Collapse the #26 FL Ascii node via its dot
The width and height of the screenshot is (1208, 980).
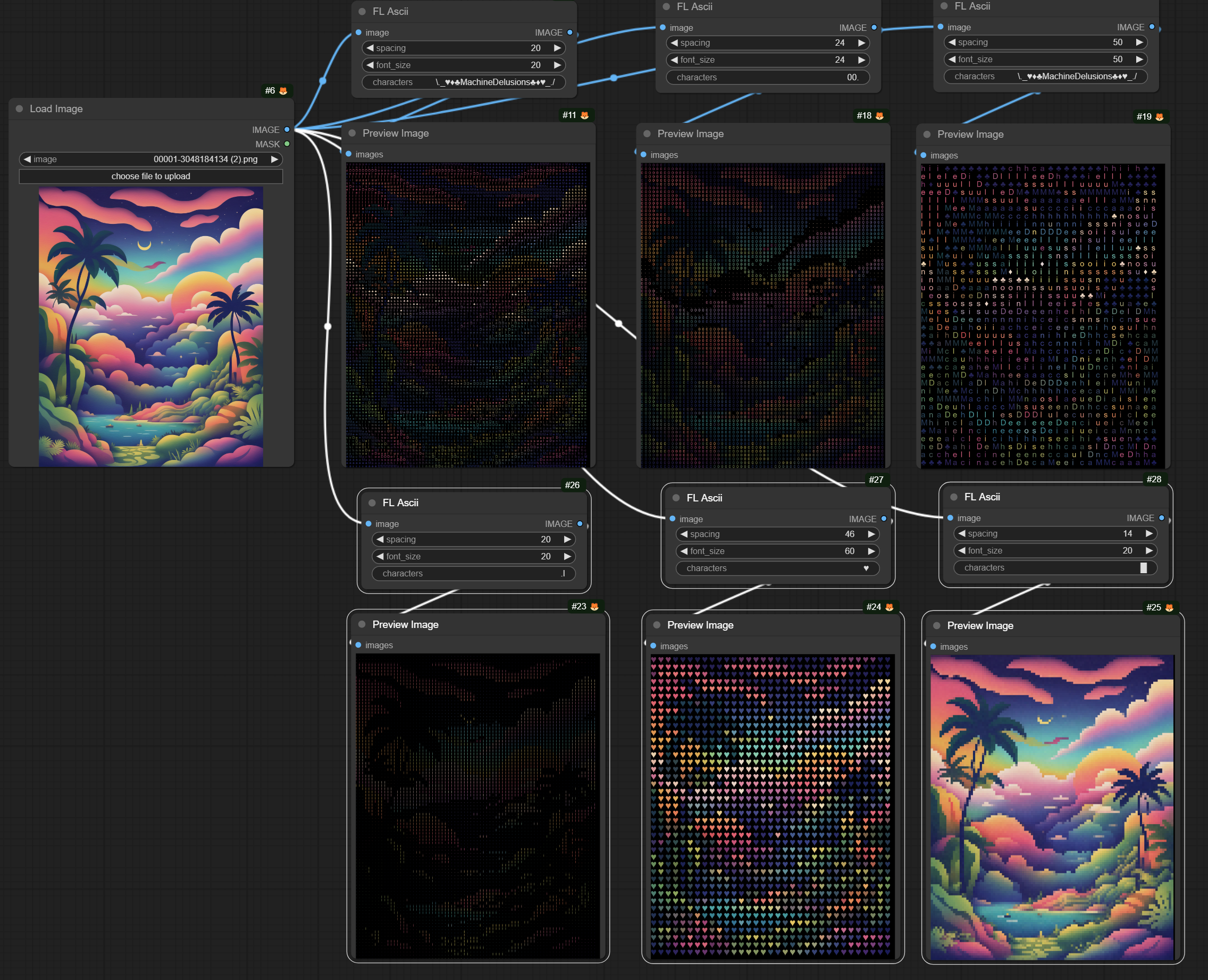(372, 502)
